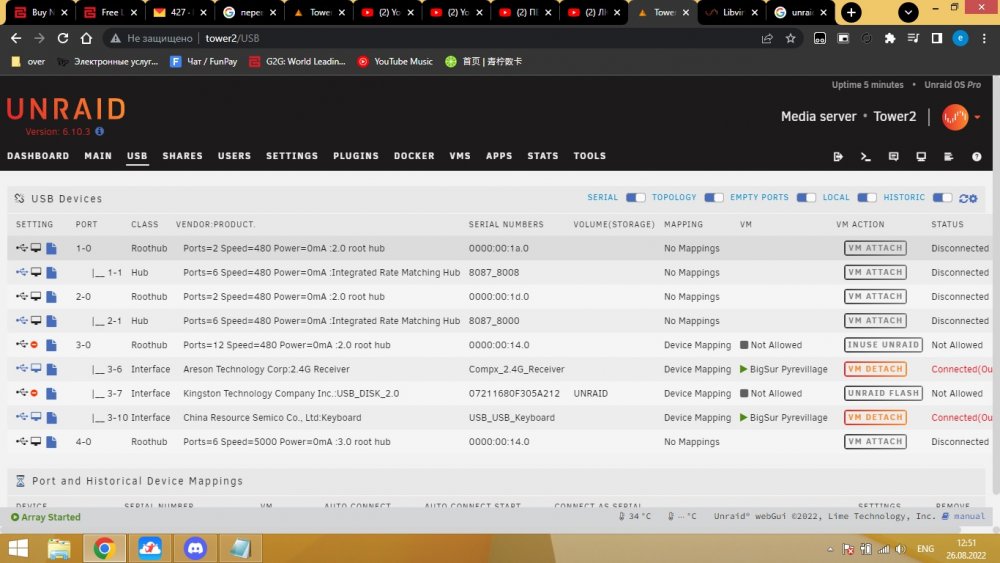This screenshot has height=563, width=1000.
Task: Click the monitor icon in the 4-0 Roothub row
Action: coord(36,442)
